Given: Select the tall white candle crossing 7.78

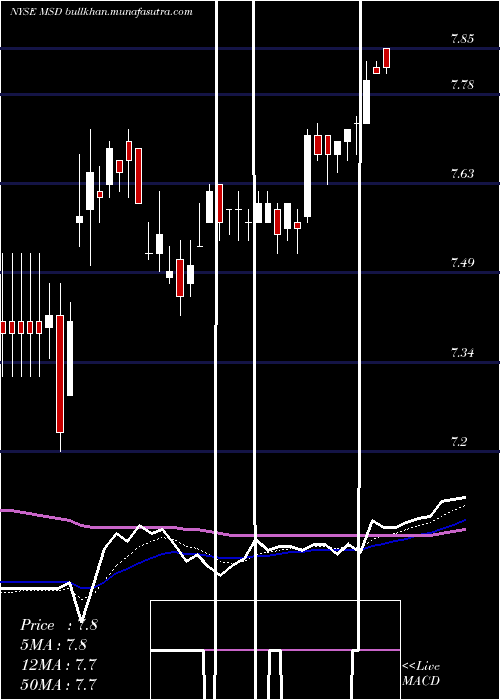Looking at the screenshot, I should coord(367,102).
